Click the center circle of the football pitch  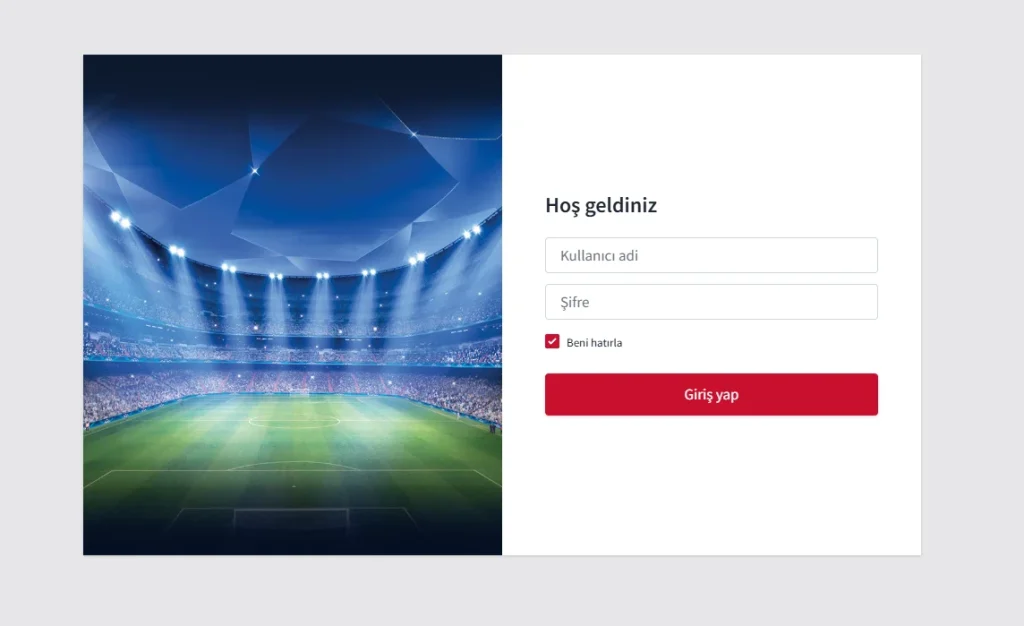(293, 421)
